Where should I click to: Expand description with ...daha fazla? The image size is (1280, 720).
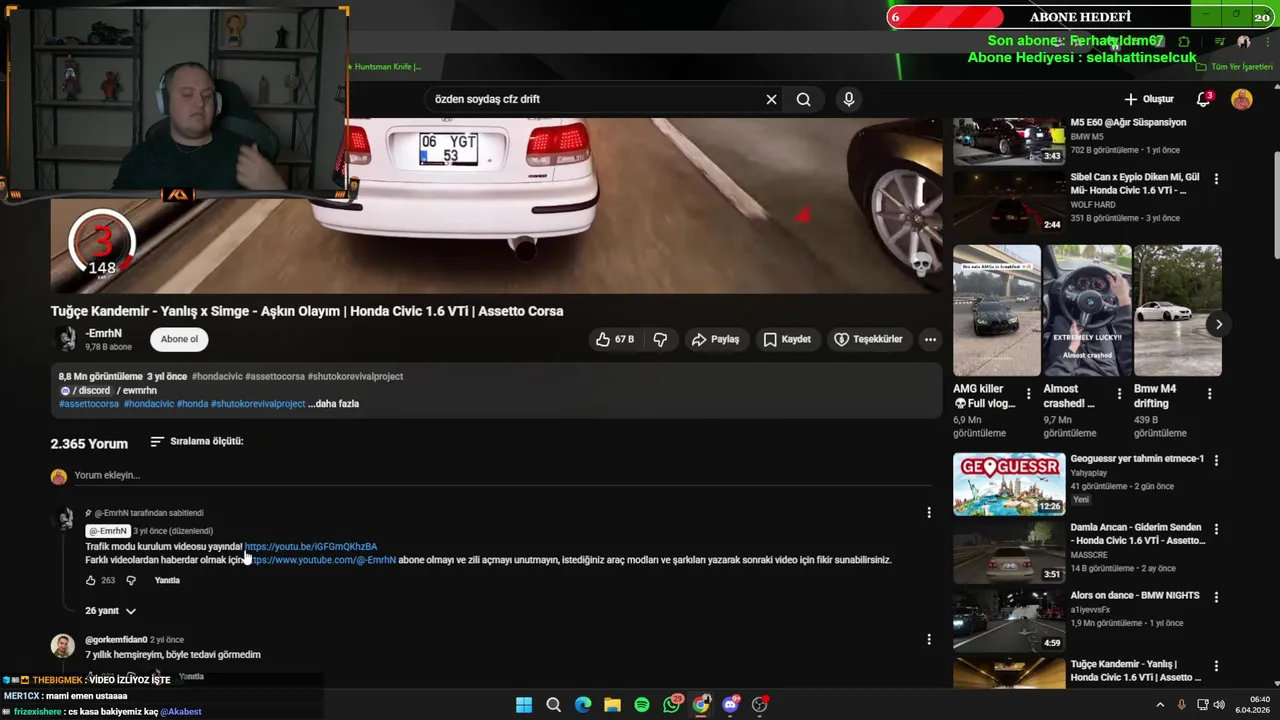tap(333, 404)
